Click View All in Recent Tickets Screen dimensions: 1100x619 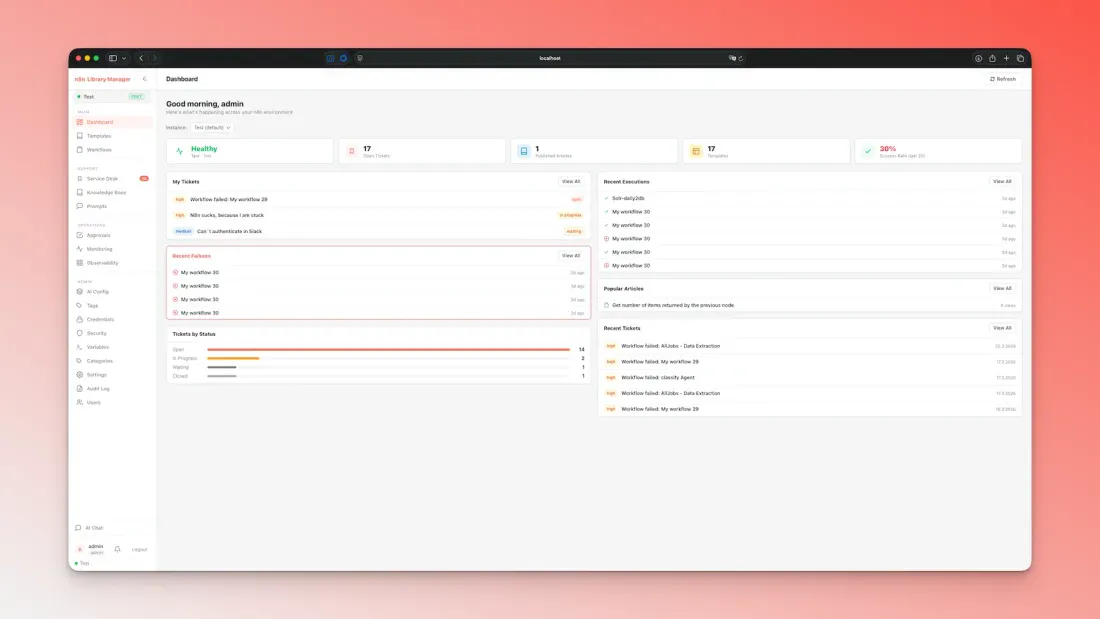(1002, 328)
